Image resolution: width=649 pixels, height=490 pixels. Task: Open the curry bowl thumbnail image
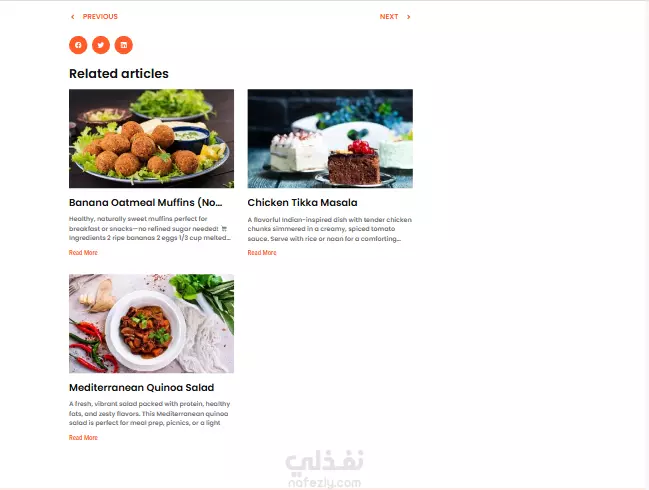pos(151,324)
